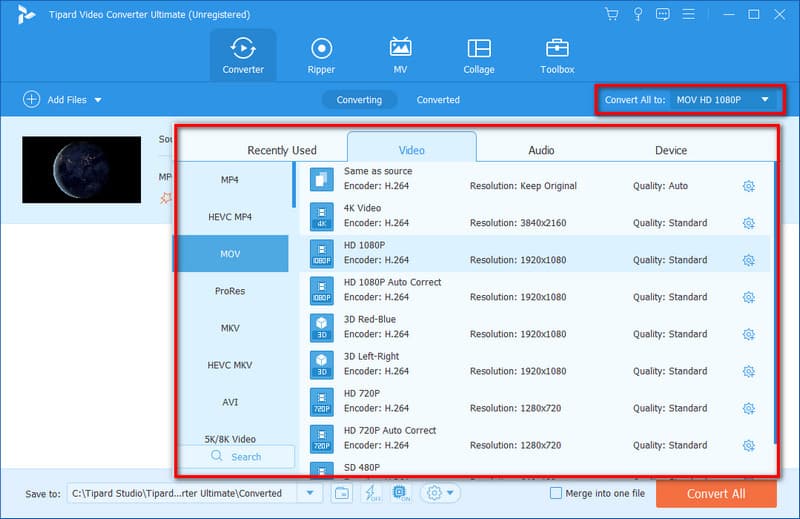
Task: Check Merge into one file
Action: pyautogui.click(x=556, y=493)
